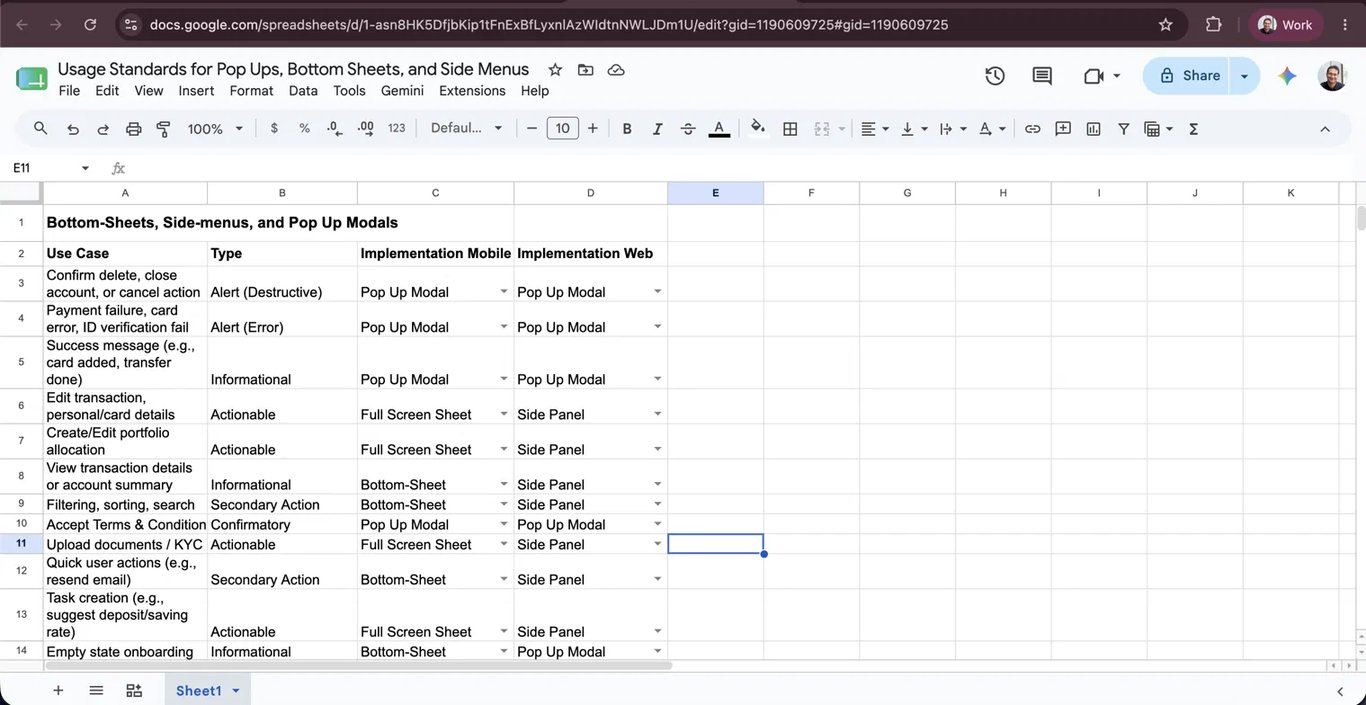Screen dimensions: 1366x705
Task: Activate the paint format tool
Action: pos(164,129)
